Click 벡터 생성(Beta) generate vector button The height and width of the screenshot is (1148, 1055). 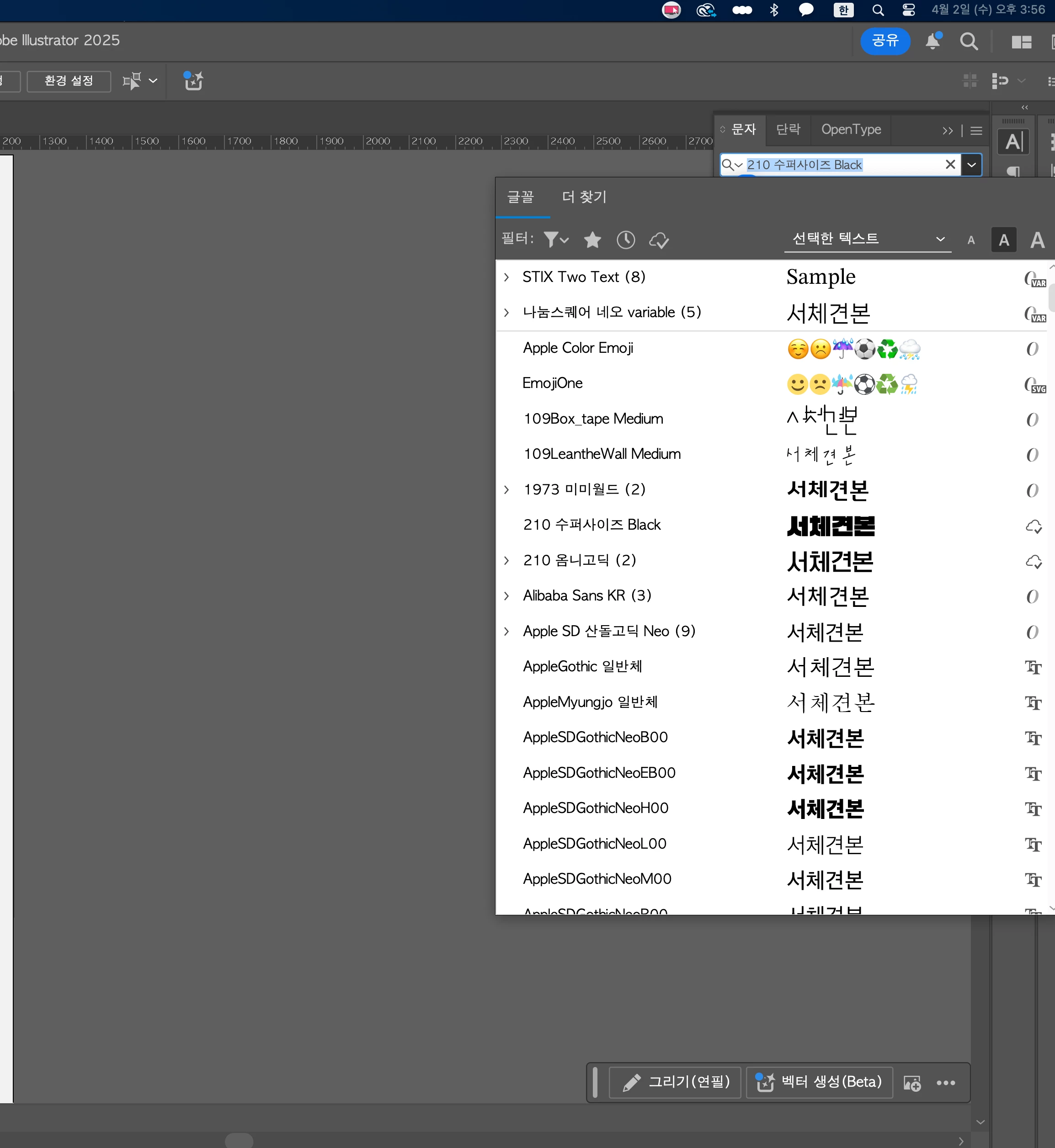[819, 1082]
